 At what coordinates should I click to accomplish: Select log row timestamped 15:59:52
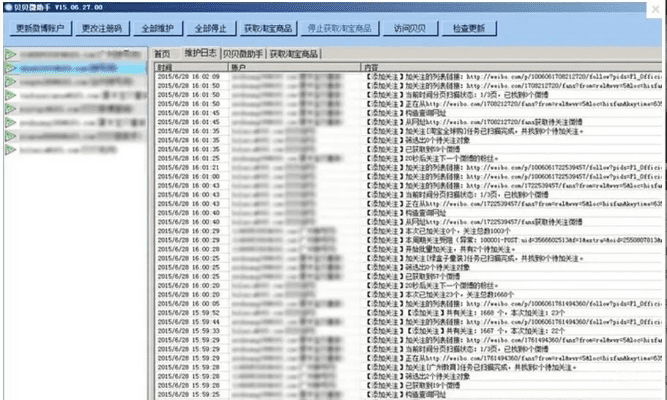coord(408,313)
